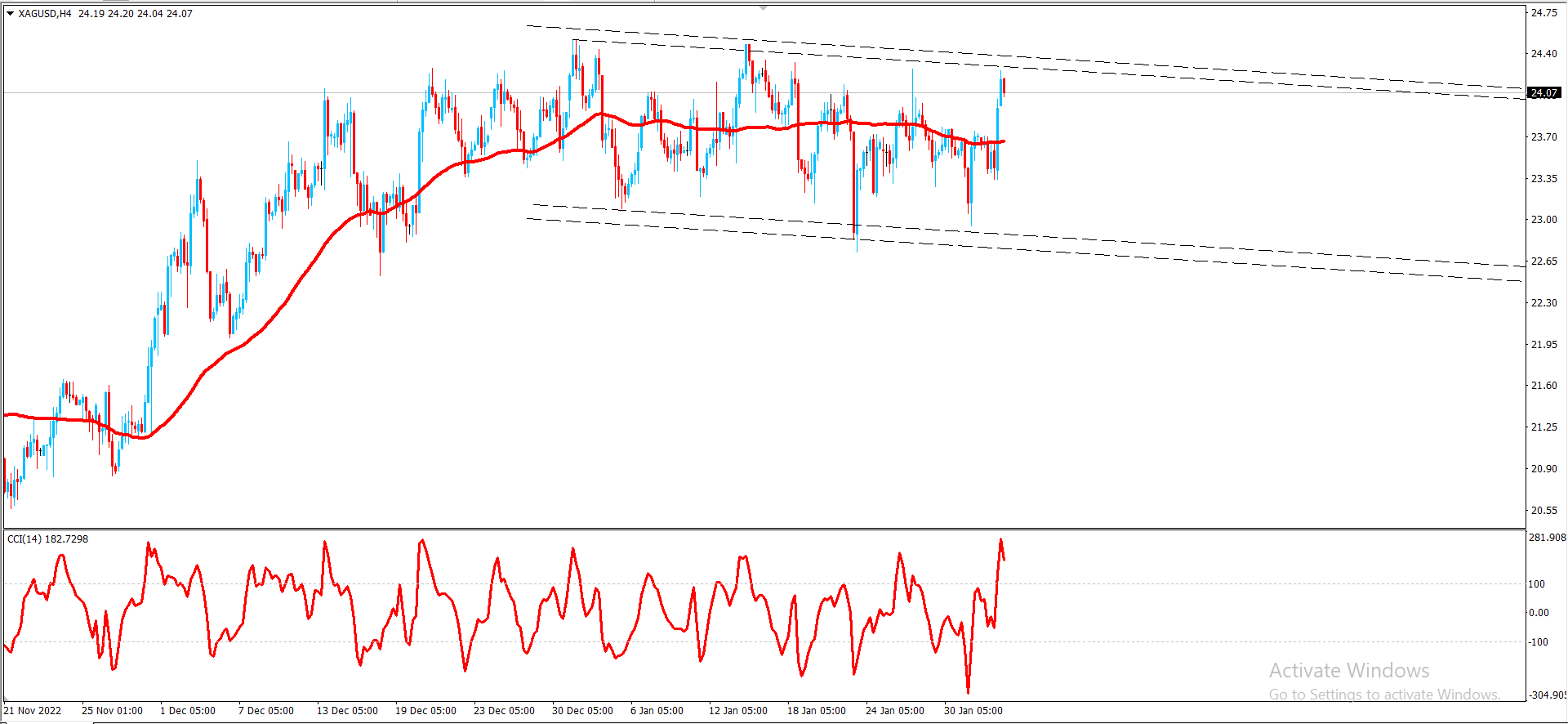Click the 24 Jan 05:00 time label
The width and height of the screenshot is (1568, 724).
point(895,711)
